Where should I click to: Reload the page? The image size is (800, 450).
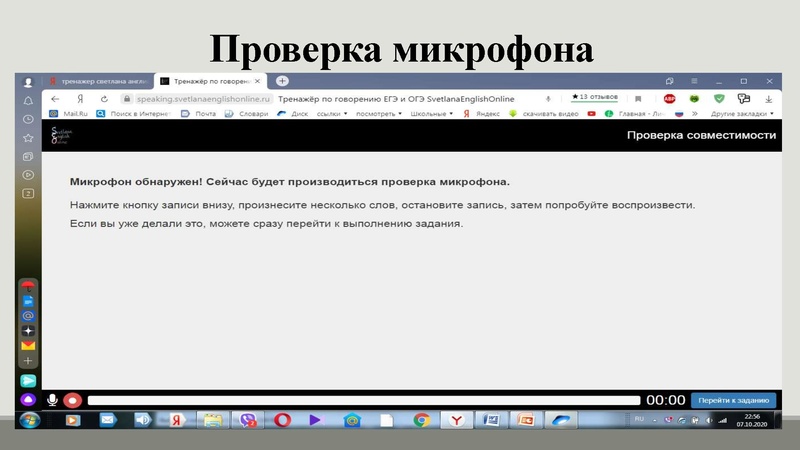coord(104,99)
